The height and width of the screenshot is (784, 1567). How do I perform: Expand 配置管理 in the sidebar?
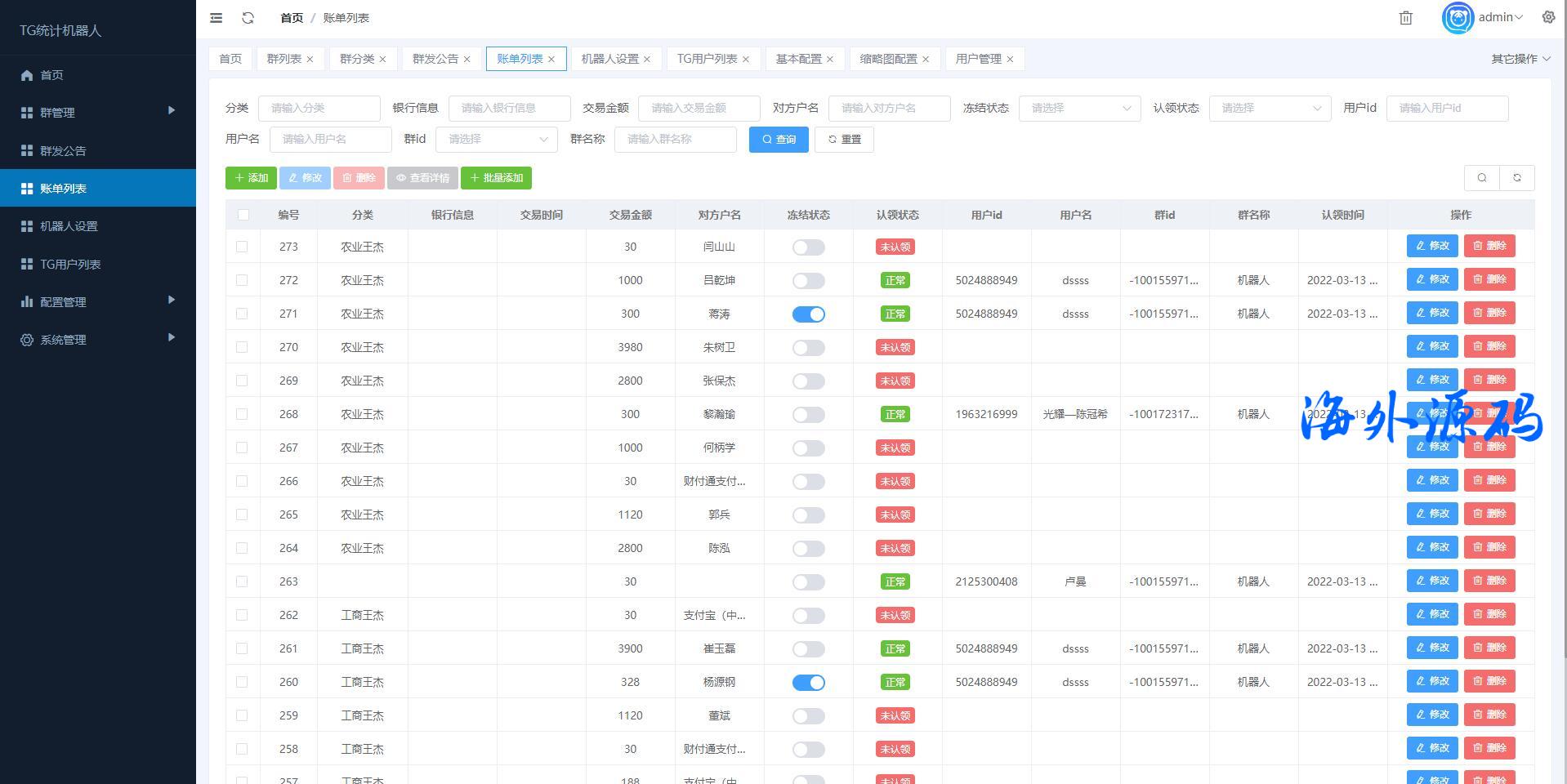63,302
